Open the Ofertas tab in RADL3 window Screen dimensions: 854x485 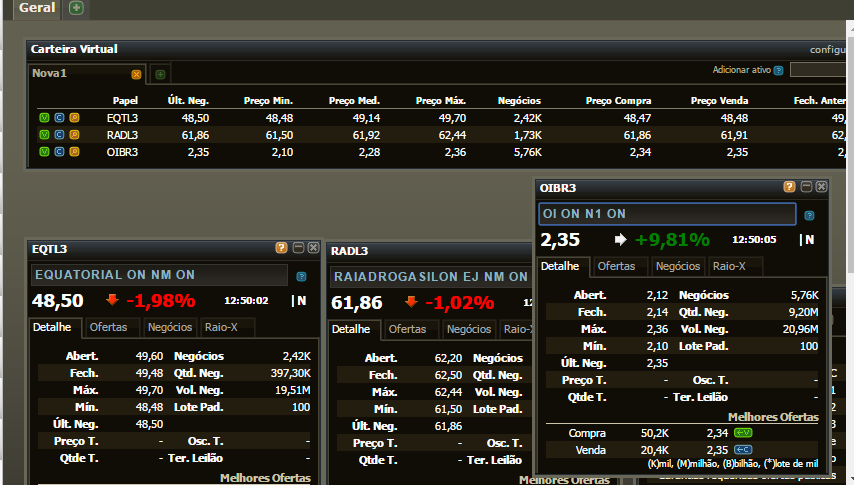tap(407, 329)
